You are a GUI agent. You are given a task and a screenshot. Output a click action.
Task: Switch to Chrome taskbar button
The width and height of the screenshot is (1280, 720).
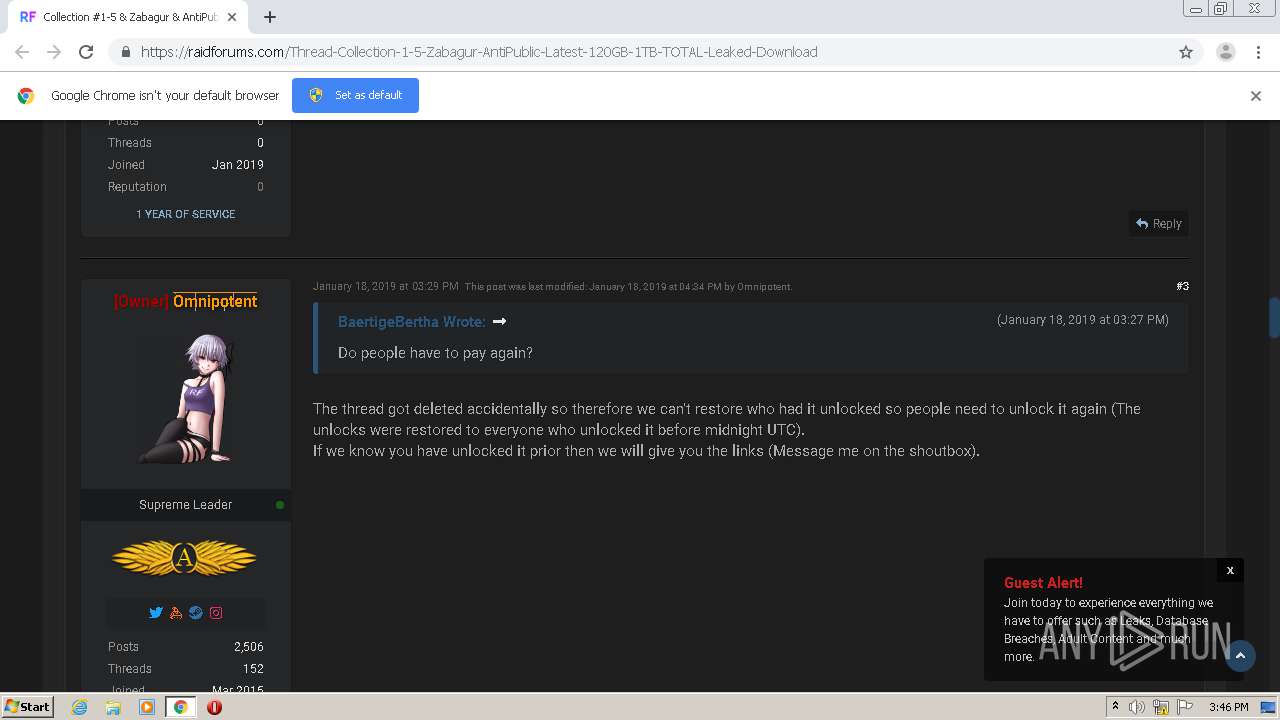[x=181, y=706]
